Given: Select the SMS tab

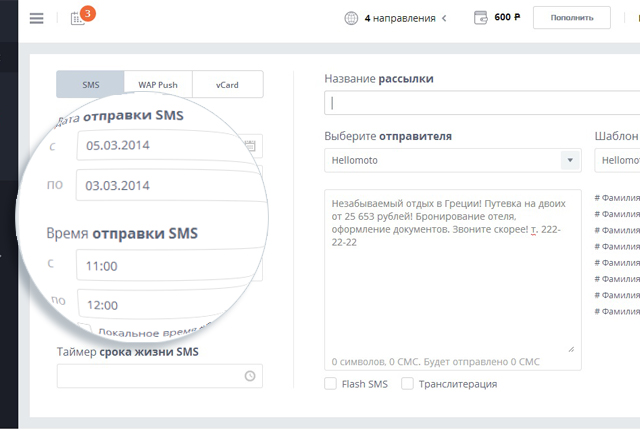Looking at the screenshot, I should [90, 84].
